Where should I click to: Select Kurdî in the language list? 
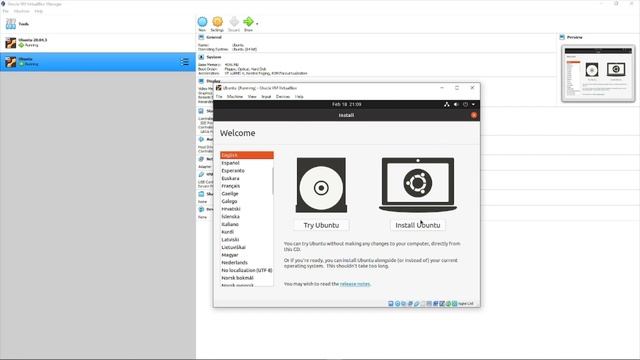pyautogui.click(x=247, y=232)
